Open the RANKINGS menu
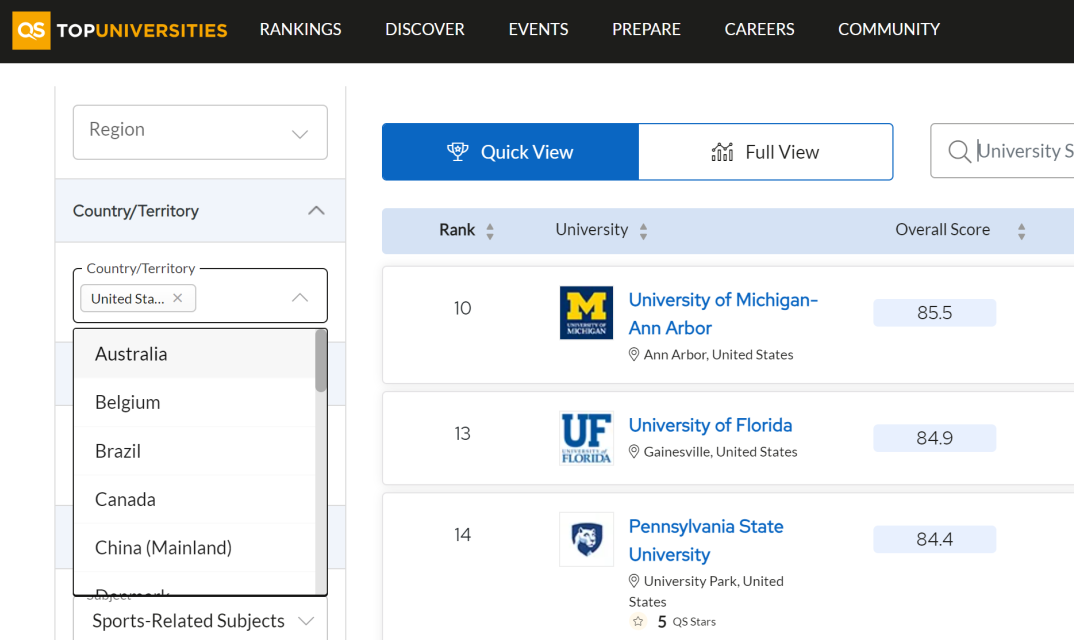Image resolution: width=1074 pixels, height=640 pixels. tap(300, 29)
